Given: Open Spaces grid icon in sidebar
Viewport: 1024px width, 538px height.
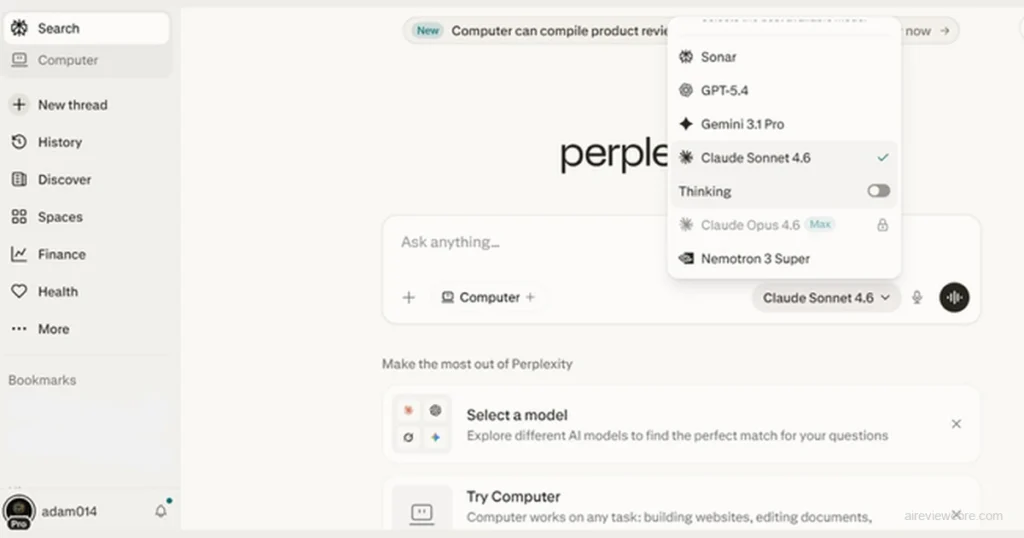Looking at the screenshot, I should [19, 217].
